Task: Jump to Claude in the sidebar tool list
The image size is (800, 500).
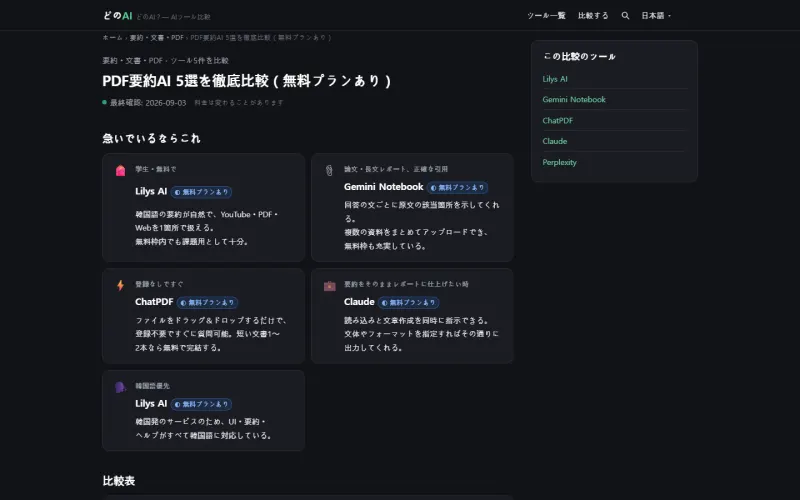Action: (x=555, y=141)
